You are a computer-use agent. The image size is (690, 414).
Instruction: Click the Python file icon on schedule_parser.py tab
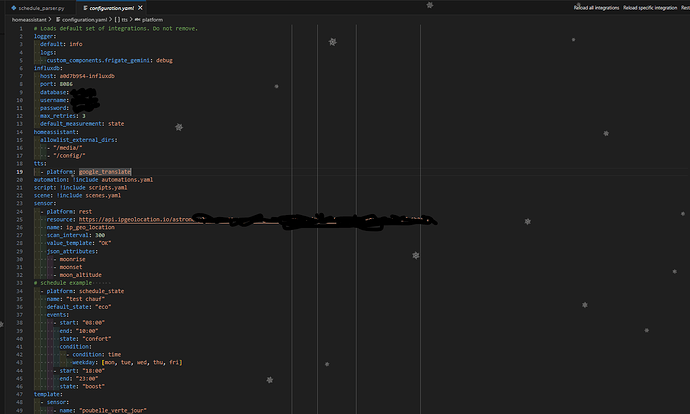[x=14, y=8]
